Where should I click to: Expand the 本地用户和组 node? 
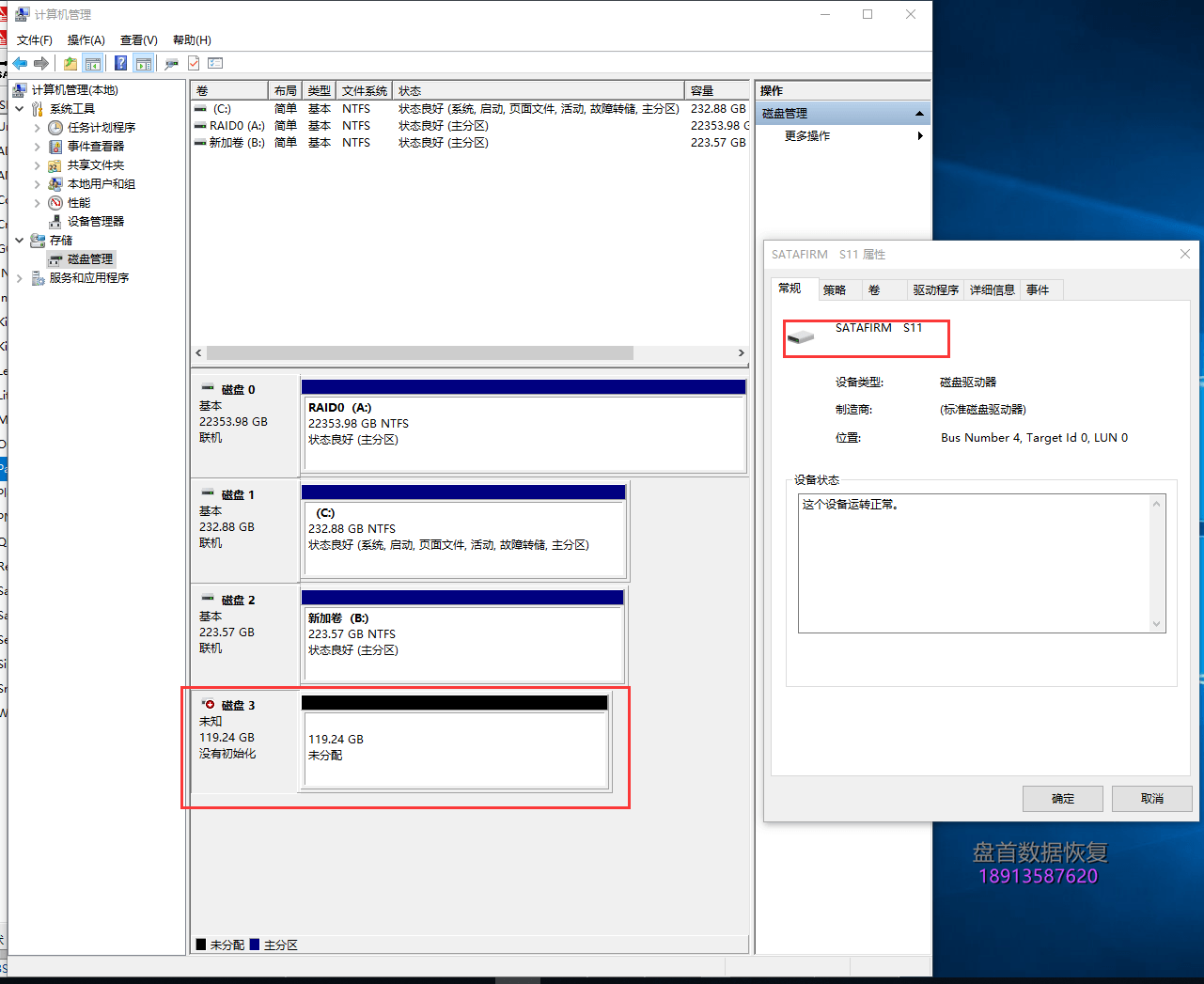(x=38, y=183)
